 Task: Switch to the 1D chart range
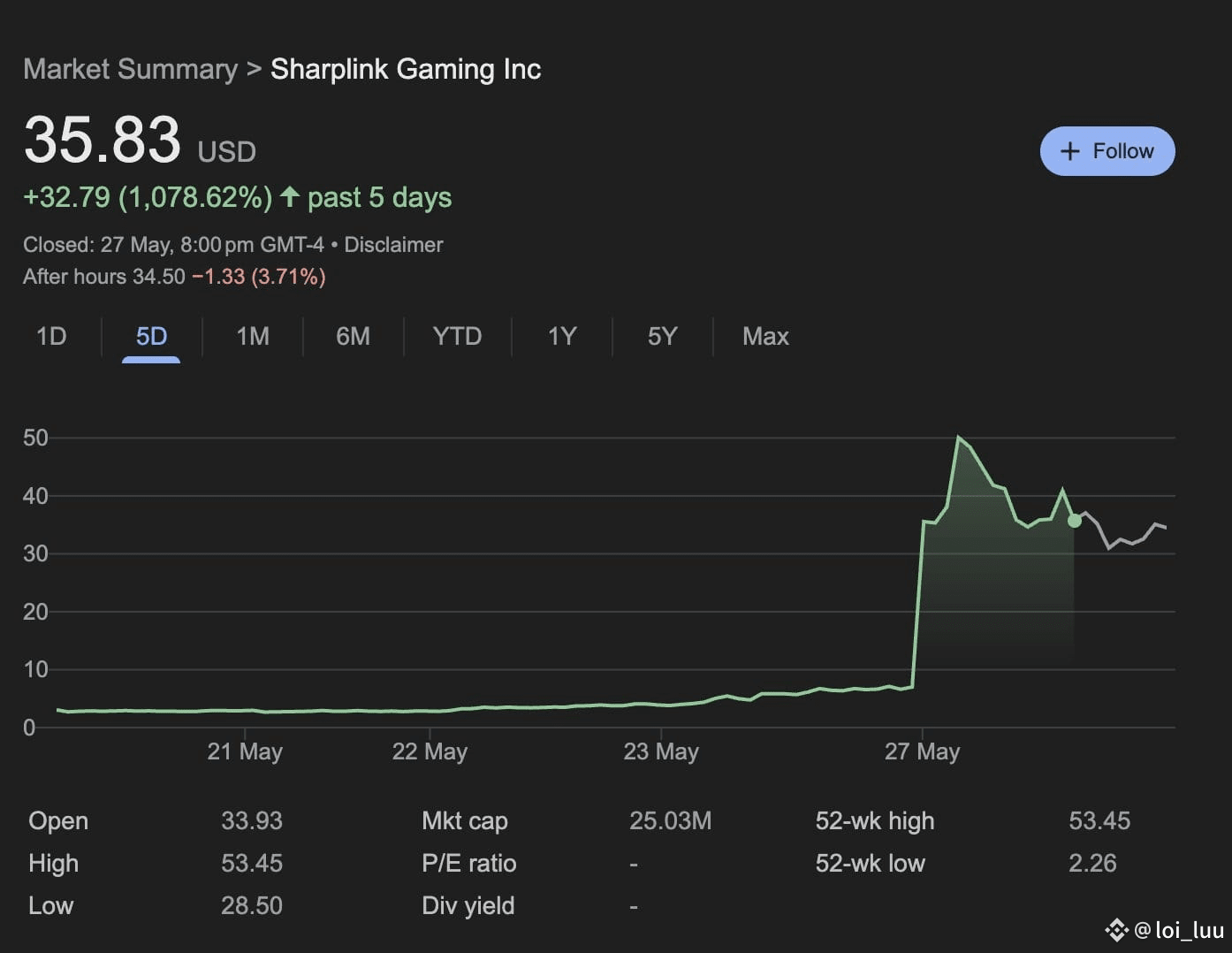[x=51, y=336]
